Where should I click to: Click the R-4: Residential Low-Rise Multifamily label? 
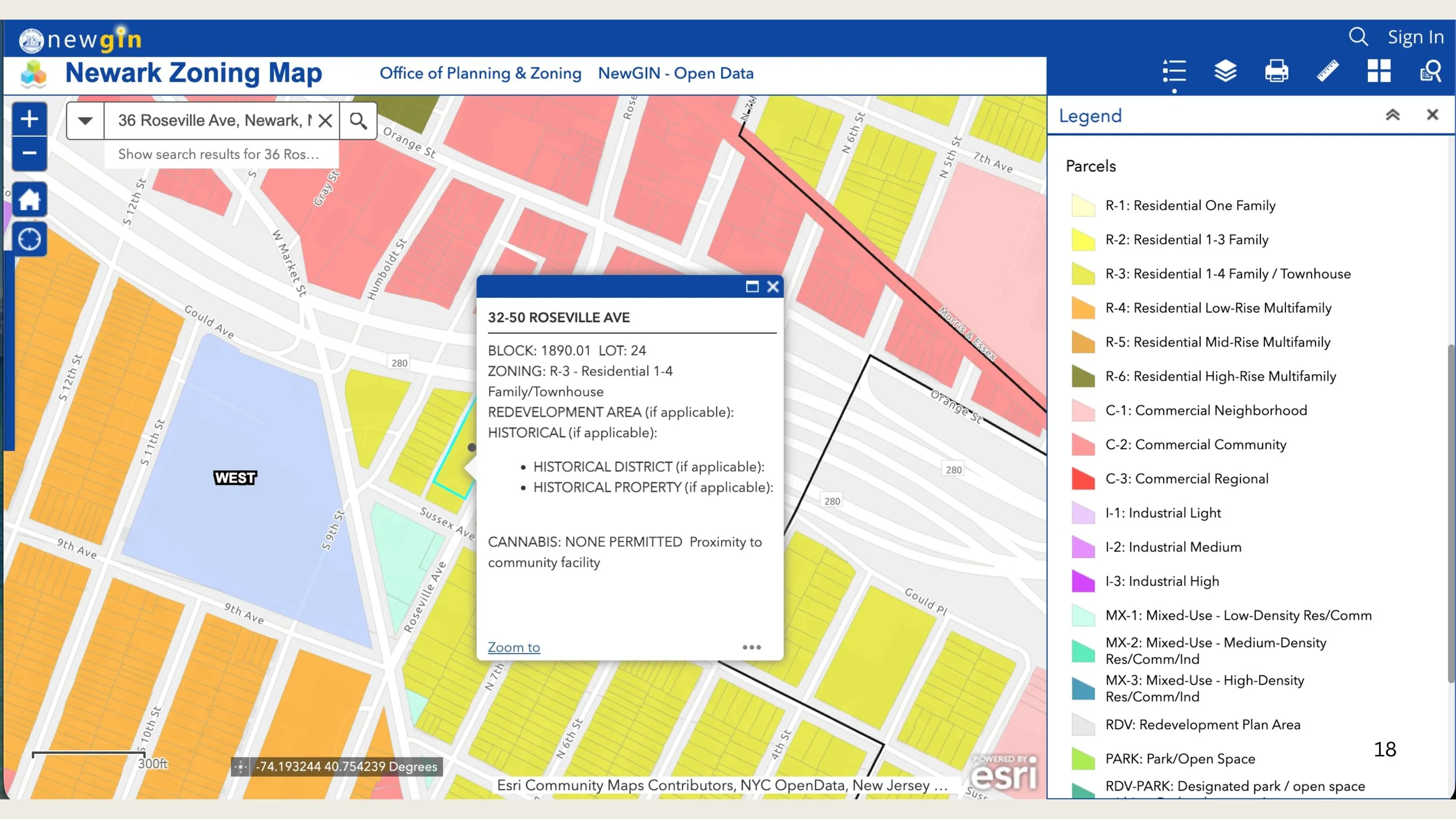[1218, 308]
